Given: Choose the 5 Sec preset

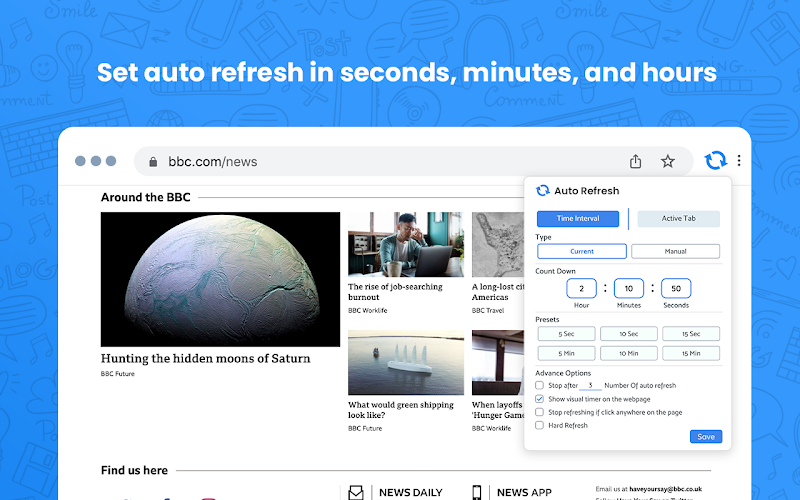Looking at the screenshot, I should tap(566, 334).
